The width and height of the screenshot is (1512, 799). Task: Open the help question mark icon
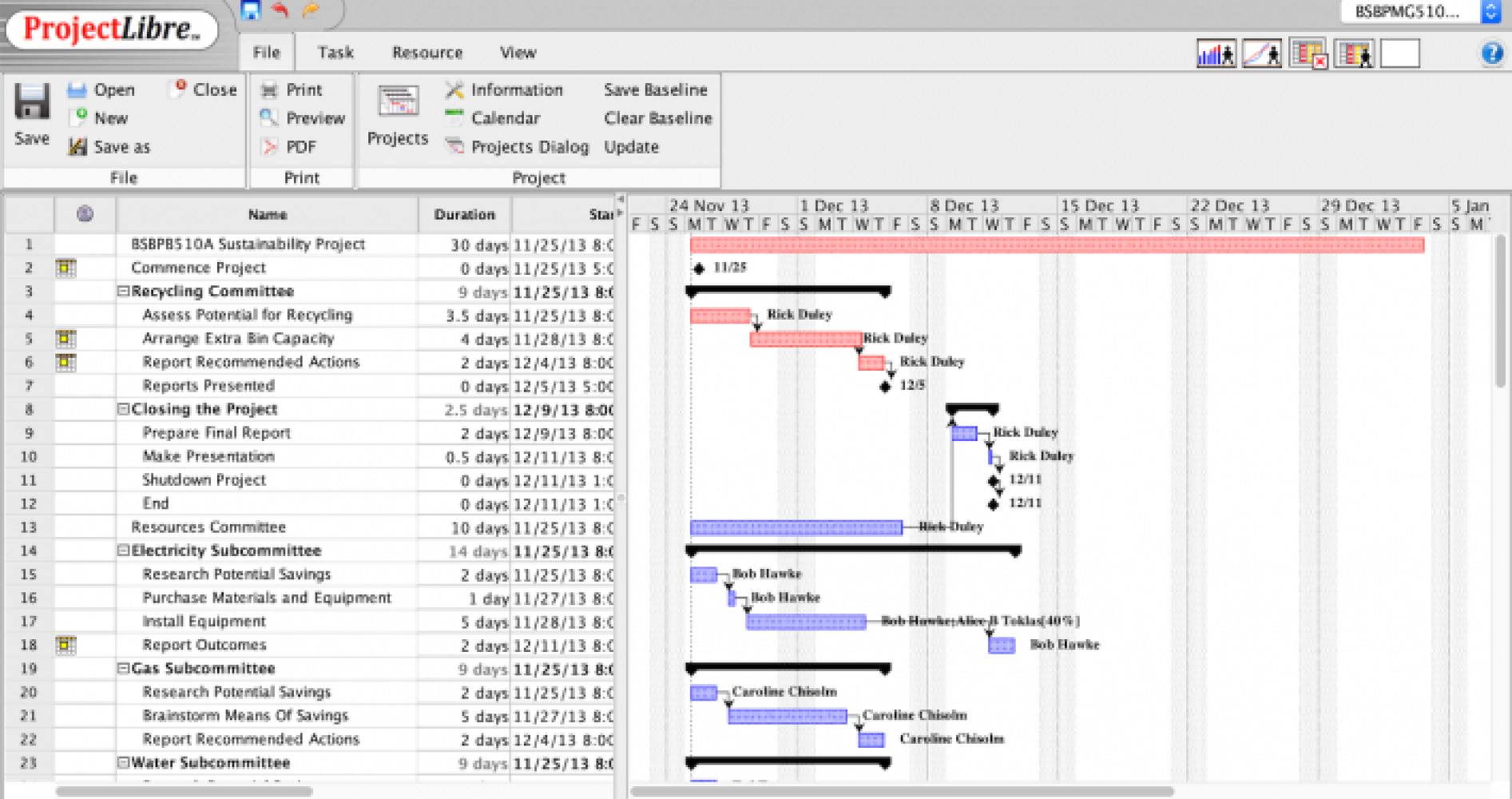[1492, 54]
